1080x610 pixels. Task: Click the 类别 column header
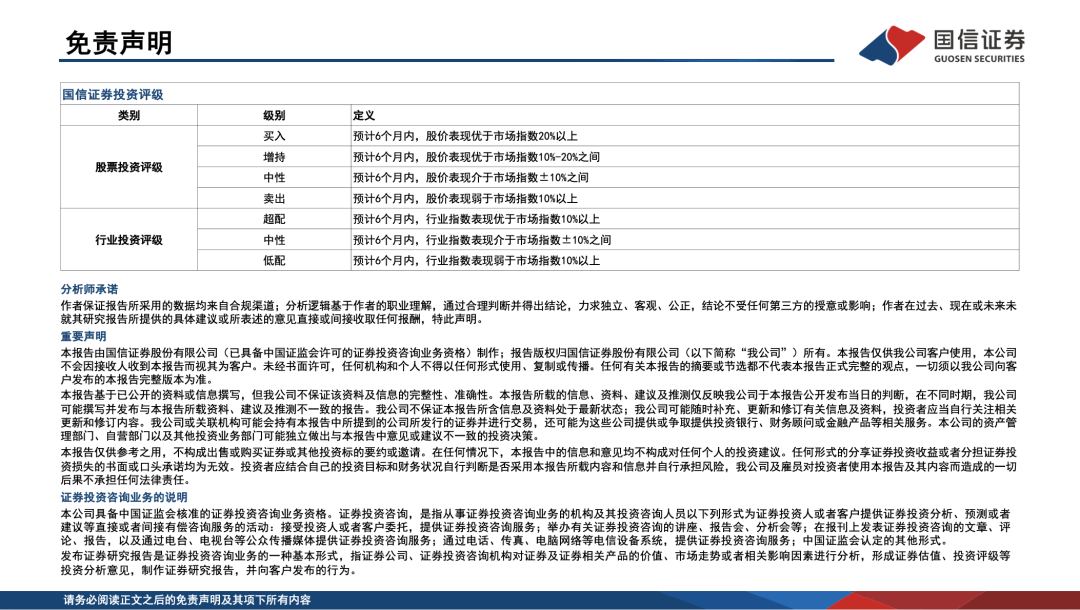pyautogui.click(x=129, y=116)
